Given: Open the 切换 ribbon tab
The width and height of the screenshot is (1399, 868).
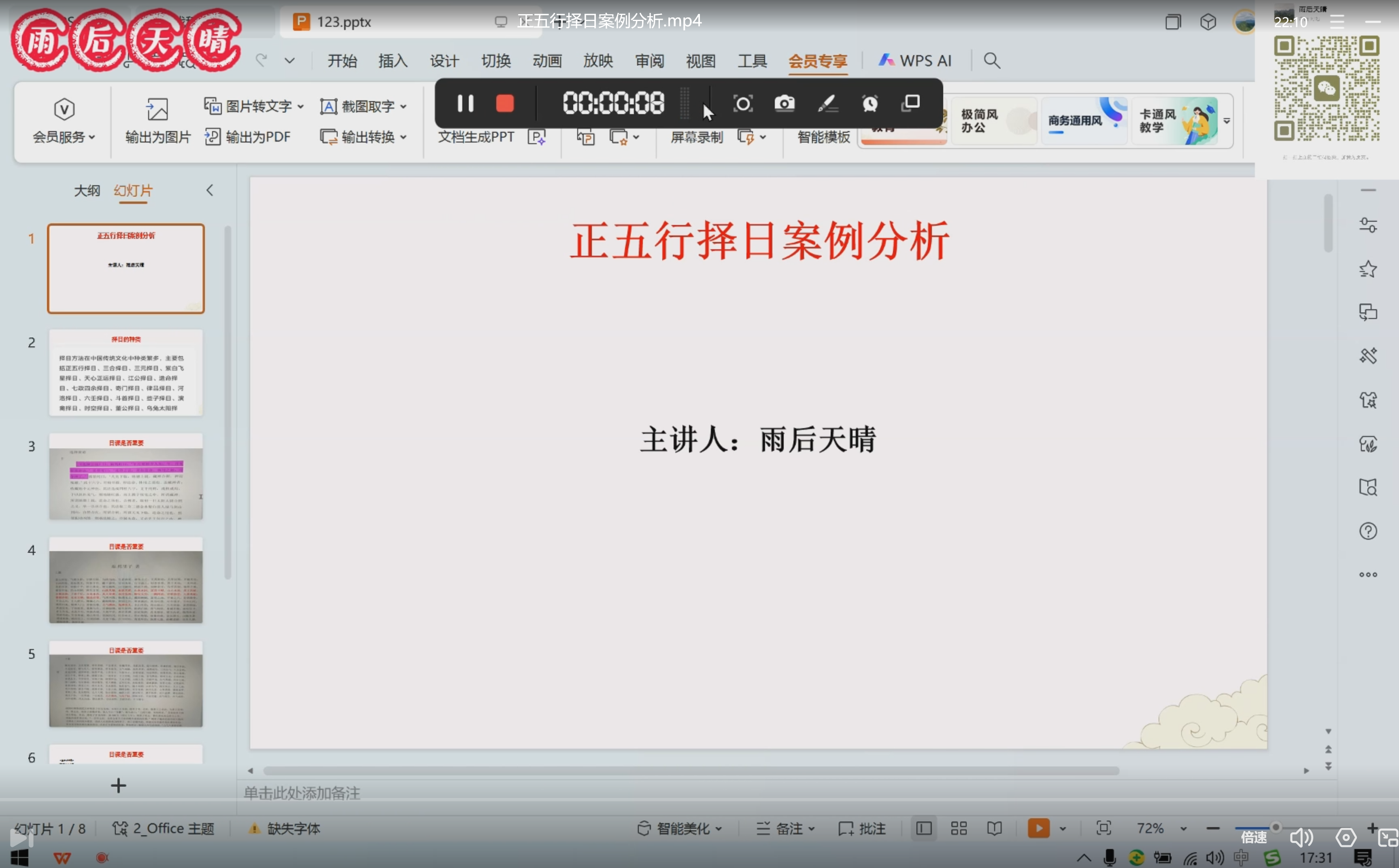Looking at the screenshot, I should [x=495, y=61].
